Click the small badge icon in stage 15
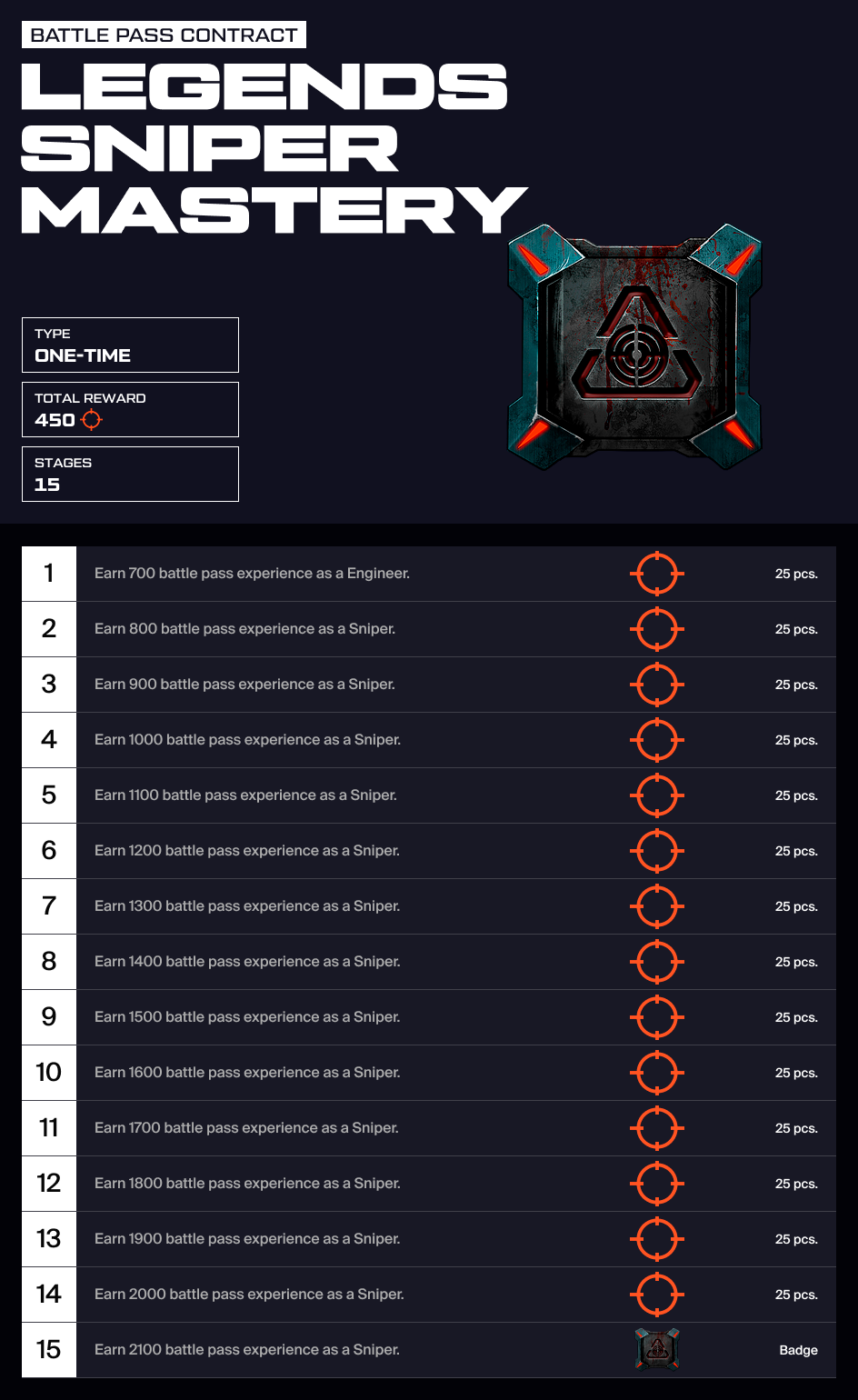858x1400 pixels. [657, 1349]
